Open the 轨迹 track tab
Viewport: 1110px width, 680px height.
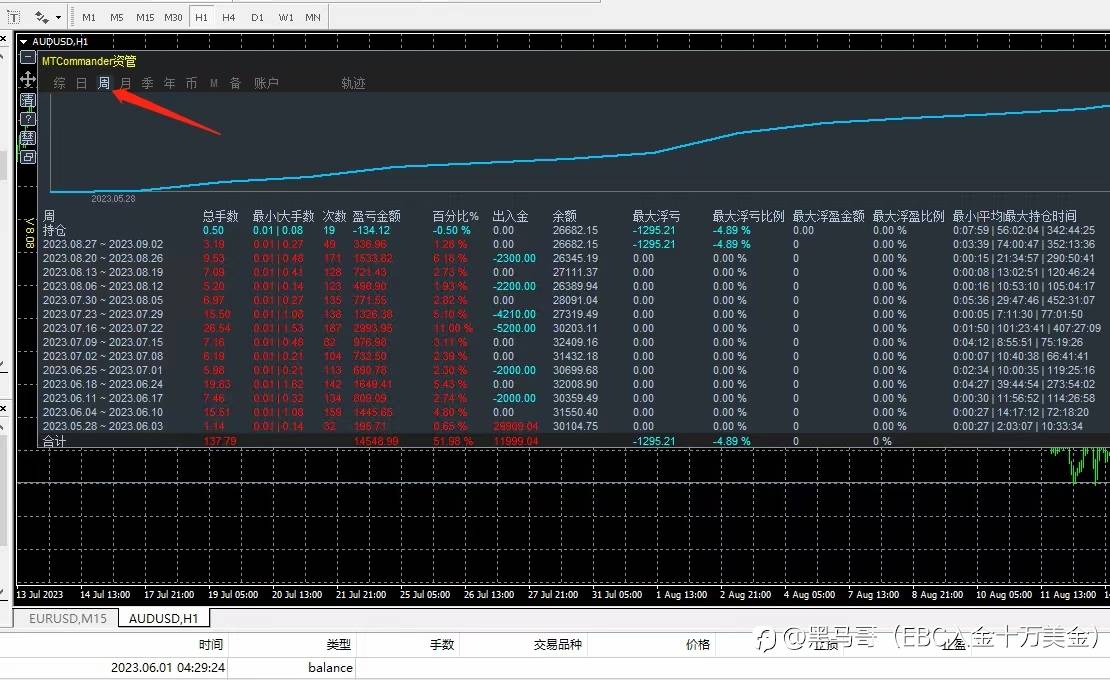coord(353,83)
